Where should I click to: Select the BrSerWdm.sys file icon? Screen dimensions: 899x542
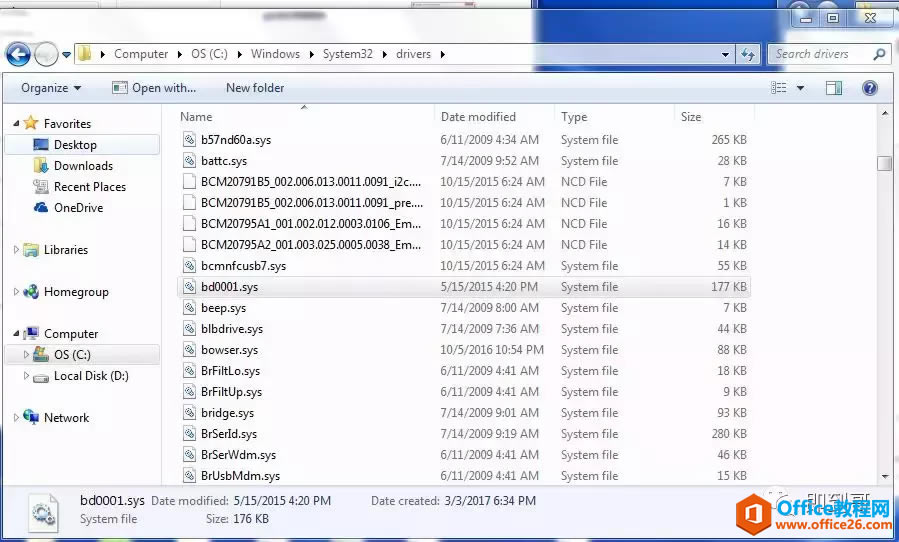(x=190, y=455)
